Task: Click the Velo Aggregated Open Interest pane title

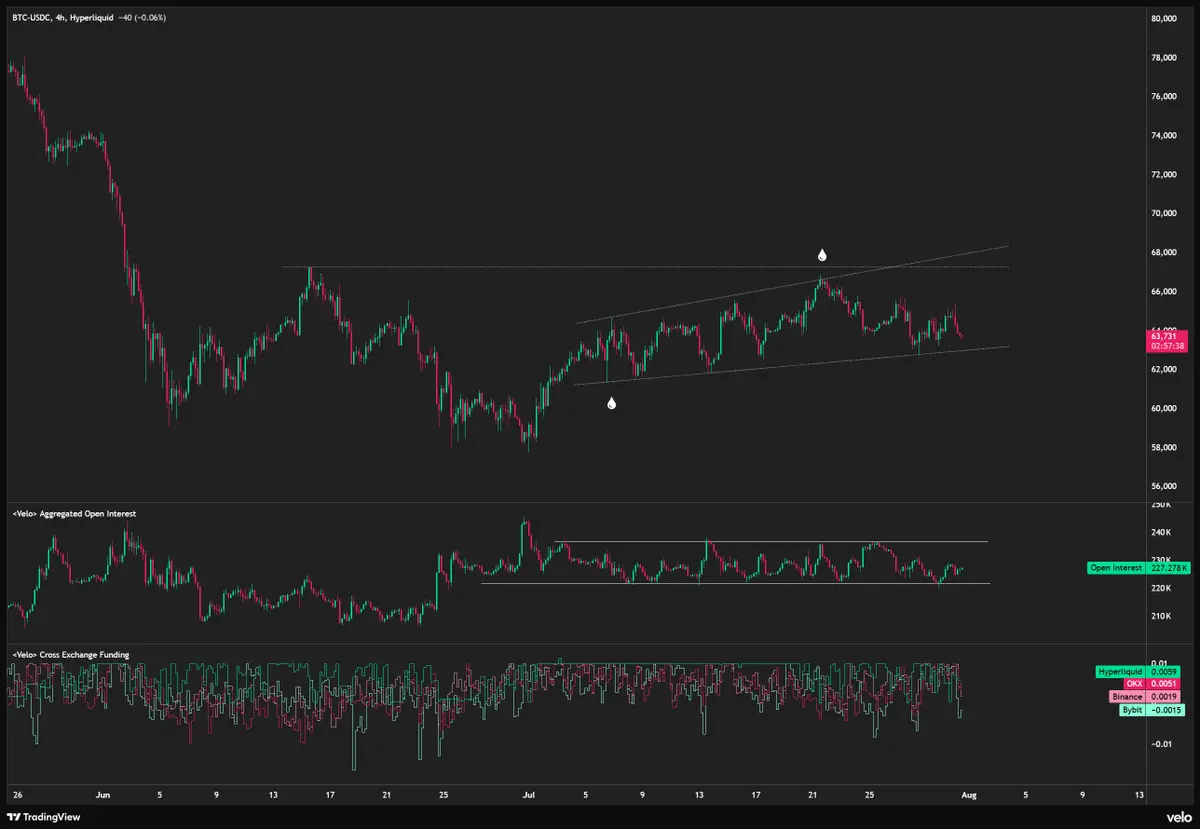Action: pos(73,513)
